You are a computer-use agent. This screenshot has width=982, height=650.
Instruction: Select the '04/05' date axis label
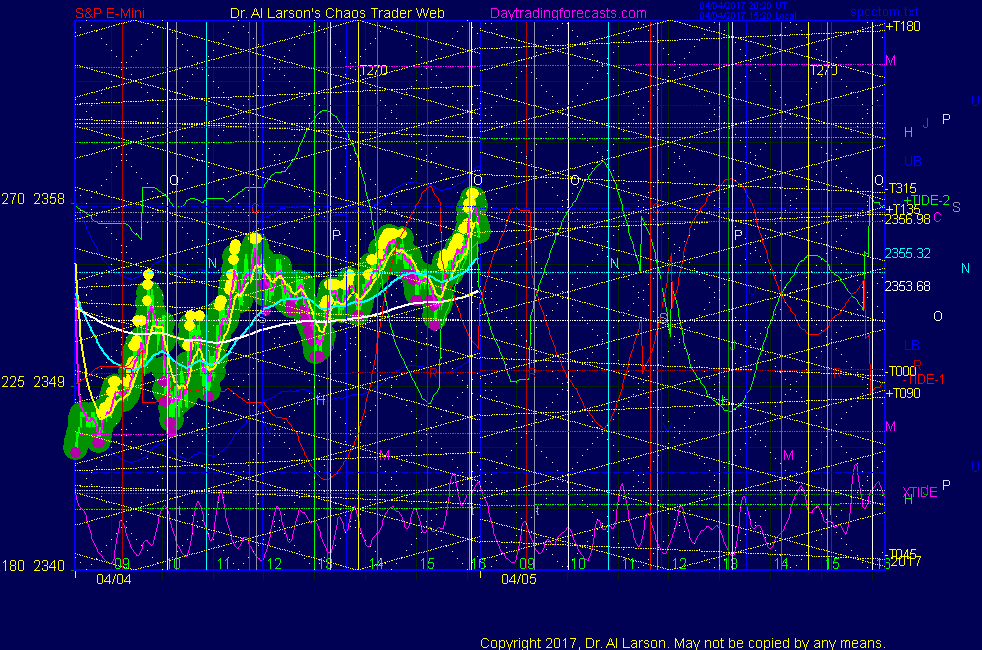pyautogui.click(x=519, y=579)
